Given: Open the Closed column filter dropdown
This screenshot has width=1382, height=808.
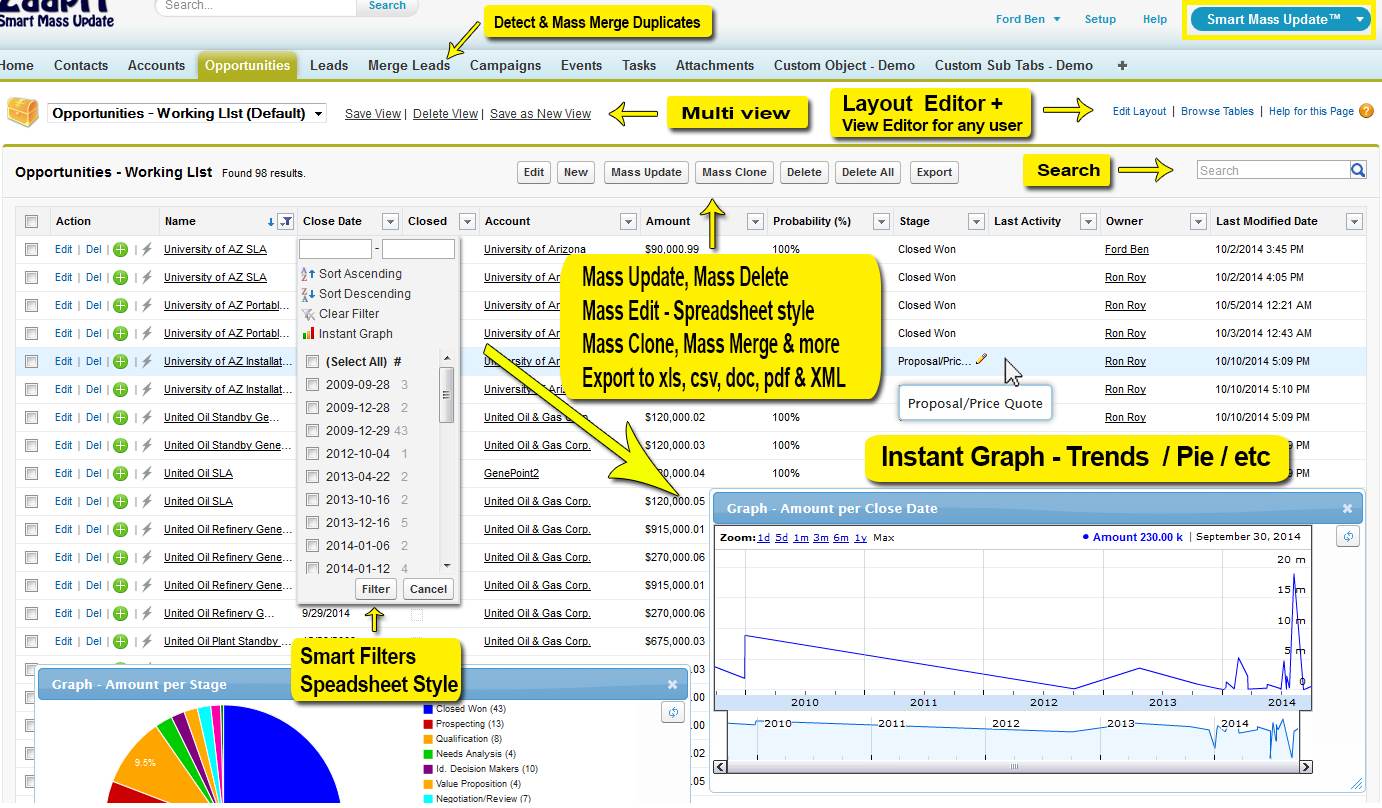Looking at the screenshot, I should (x=467, y=221).
